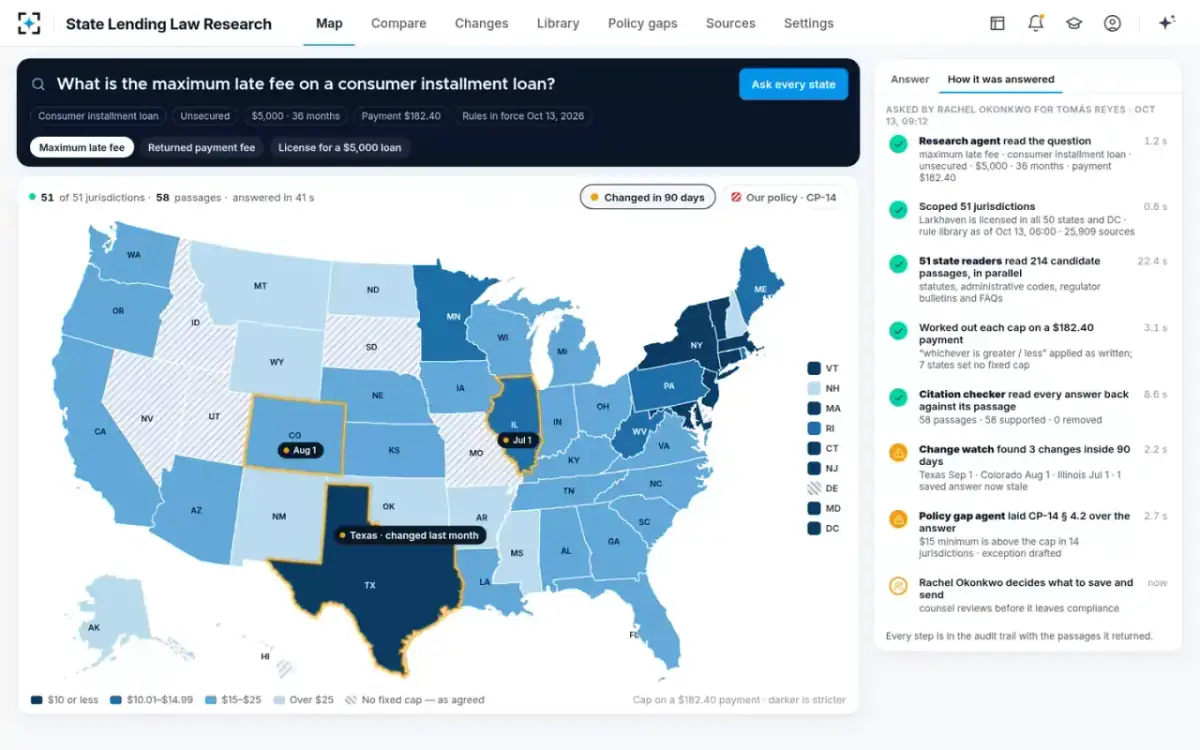This screenshot has height=750, width=1200.
Task: Click the Over $25 legend swatch
Action: tap(280, 700)
